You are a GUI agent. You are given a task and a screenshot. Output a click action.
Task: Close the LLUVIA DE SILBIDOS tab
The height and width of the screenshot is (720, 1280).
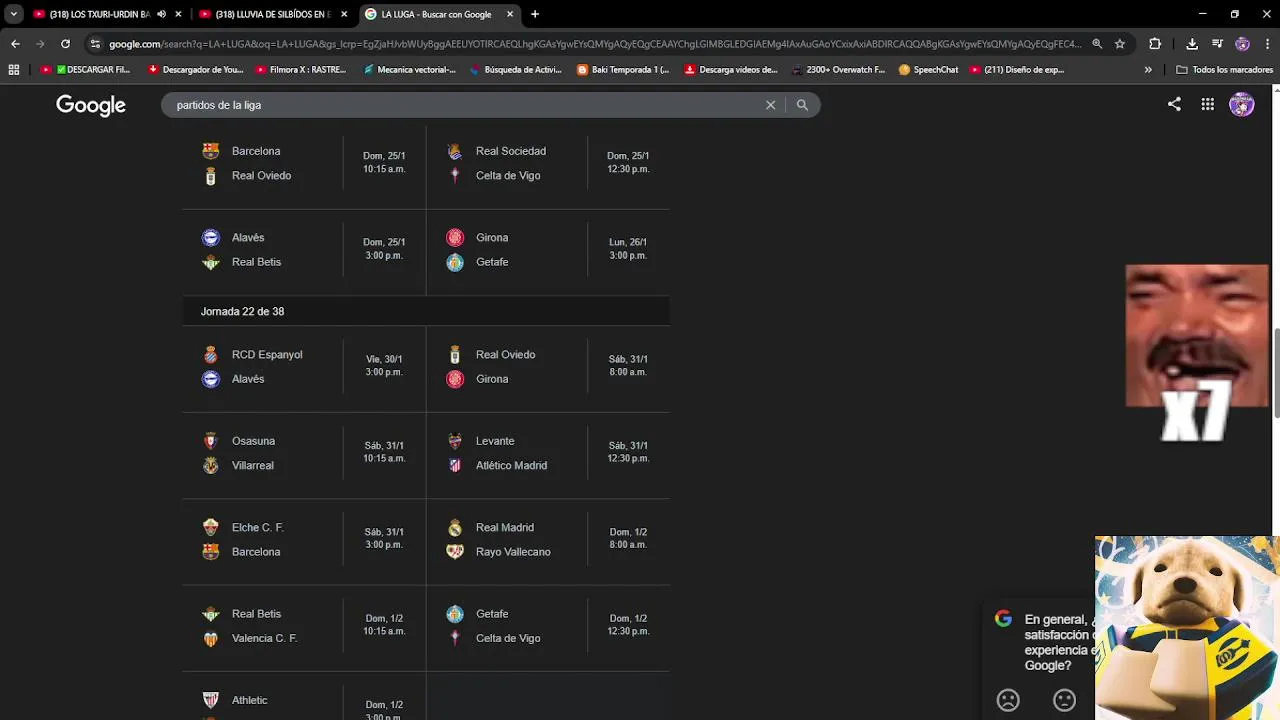click(343, 14)
